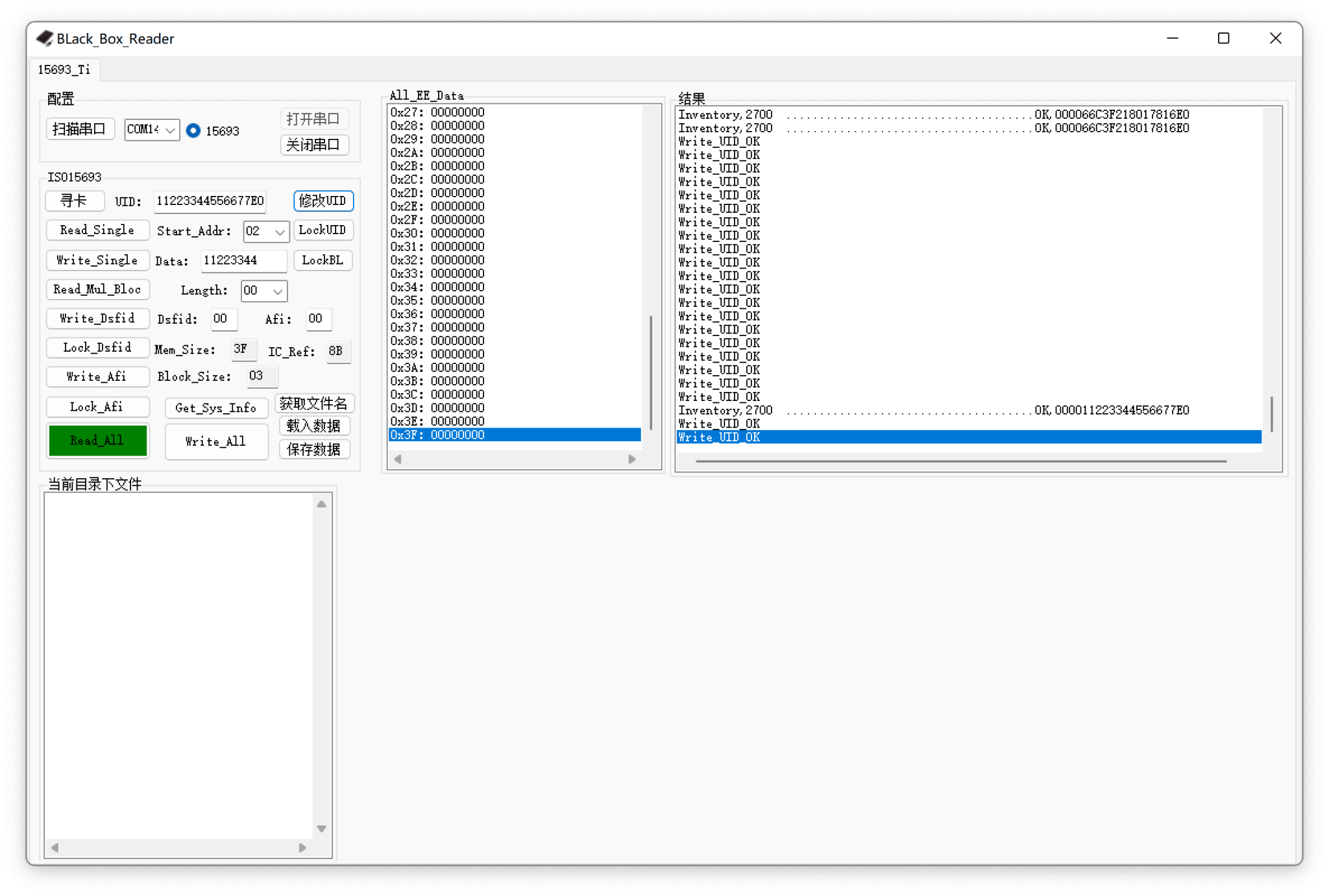
Task: Click the UID input field
Action: coord(209,201)
